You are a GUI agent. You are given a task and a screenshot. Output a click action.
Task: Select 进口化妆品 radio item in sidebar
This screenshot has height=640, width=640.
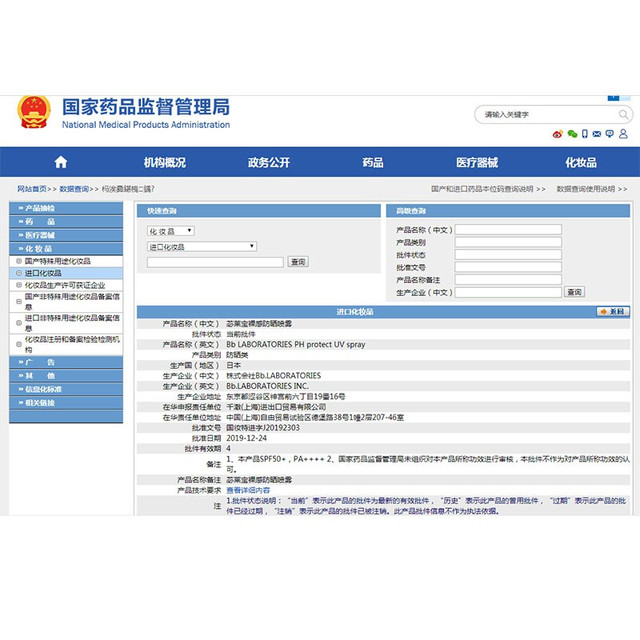(19, 273)
